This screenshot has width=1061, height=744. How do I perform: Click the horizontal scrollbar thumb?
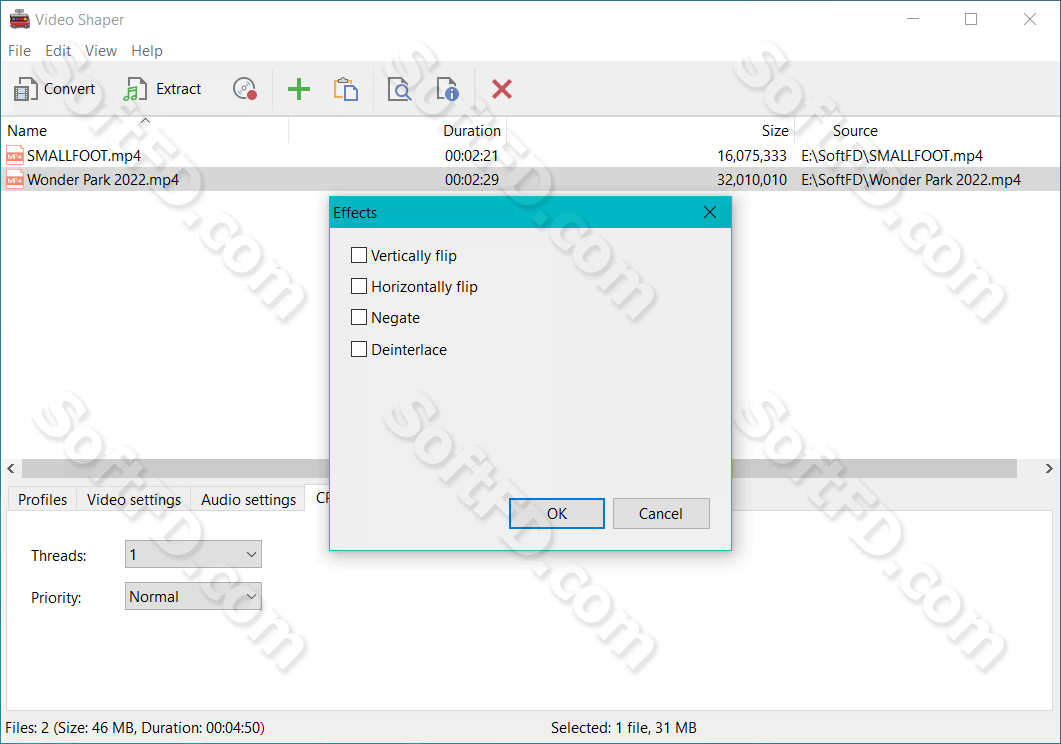(x=520, y=468)
